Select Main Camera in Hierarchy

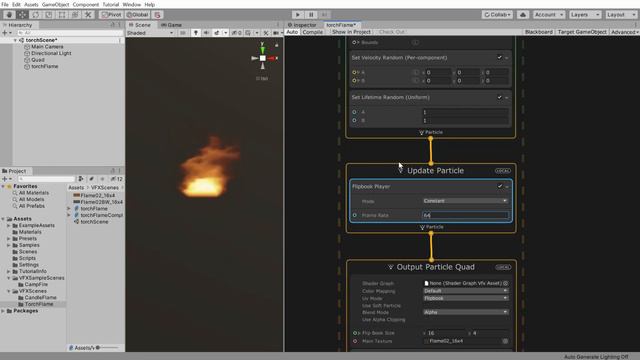tap(47, 47)
